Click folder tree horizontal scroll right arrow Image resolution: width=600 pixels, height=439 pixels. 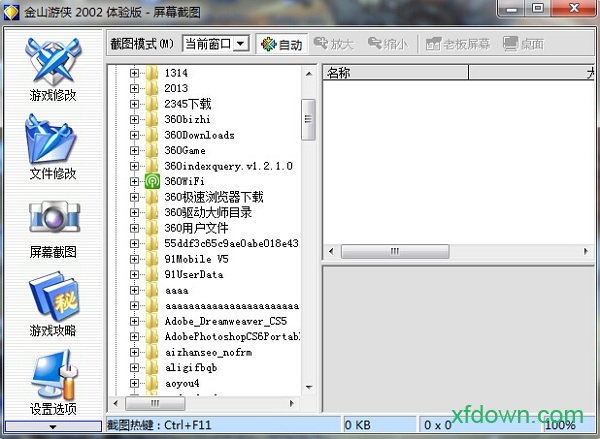pyautogui.click(x=292, y=403)
